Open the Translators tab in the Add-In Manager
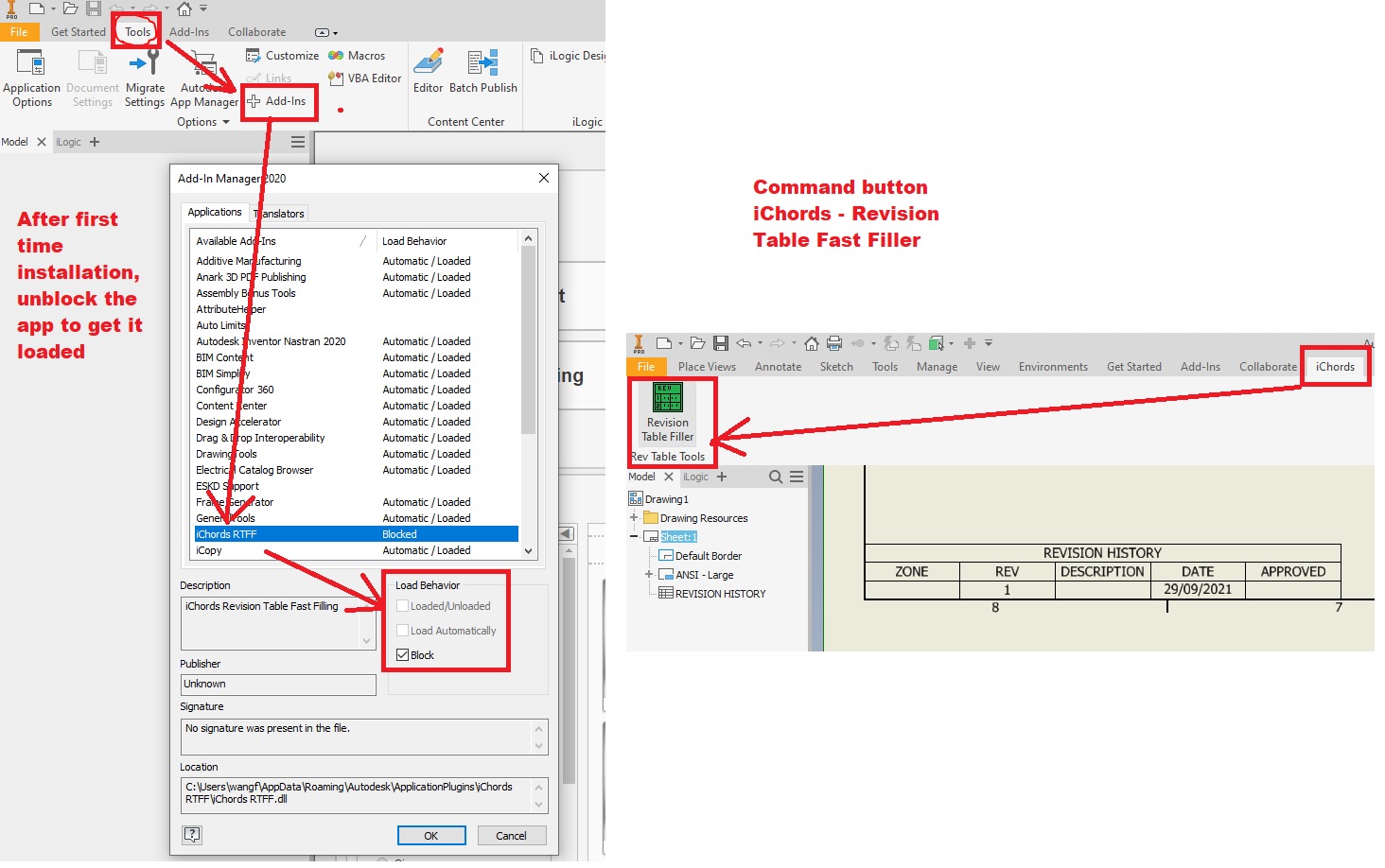This screenshot has width=1385, height=868. (x=279, y=214)
